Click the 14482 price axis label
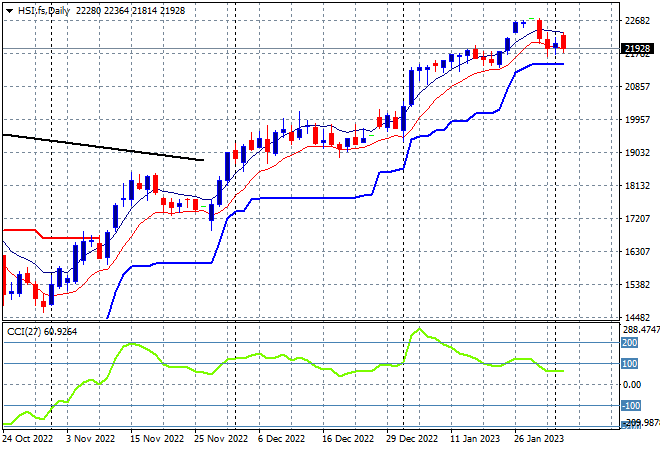The width and height of the screenshot is (660, 450). [637, 317]
